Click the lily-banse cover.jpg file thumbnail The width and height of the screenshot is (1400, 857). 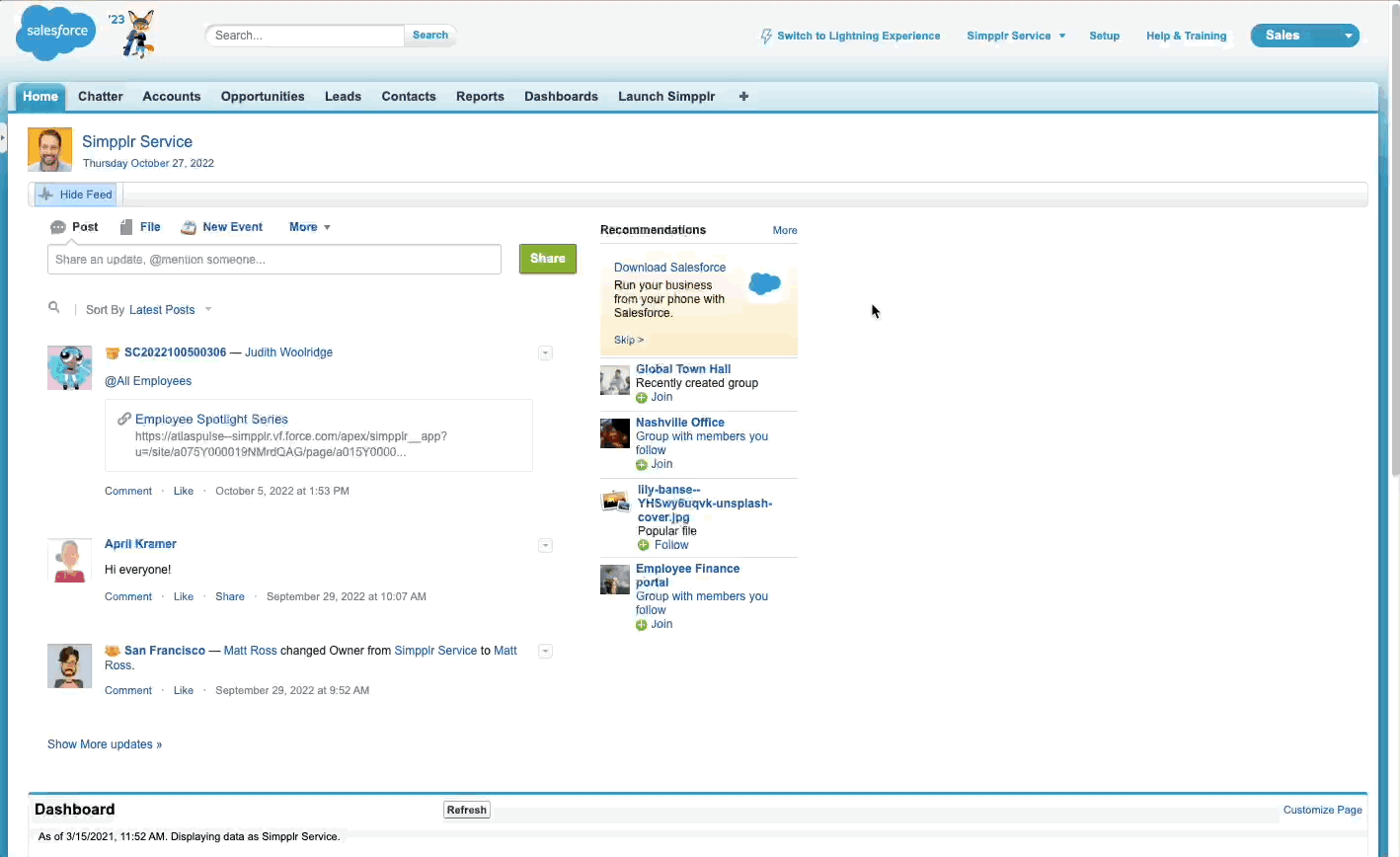point(615,501)
